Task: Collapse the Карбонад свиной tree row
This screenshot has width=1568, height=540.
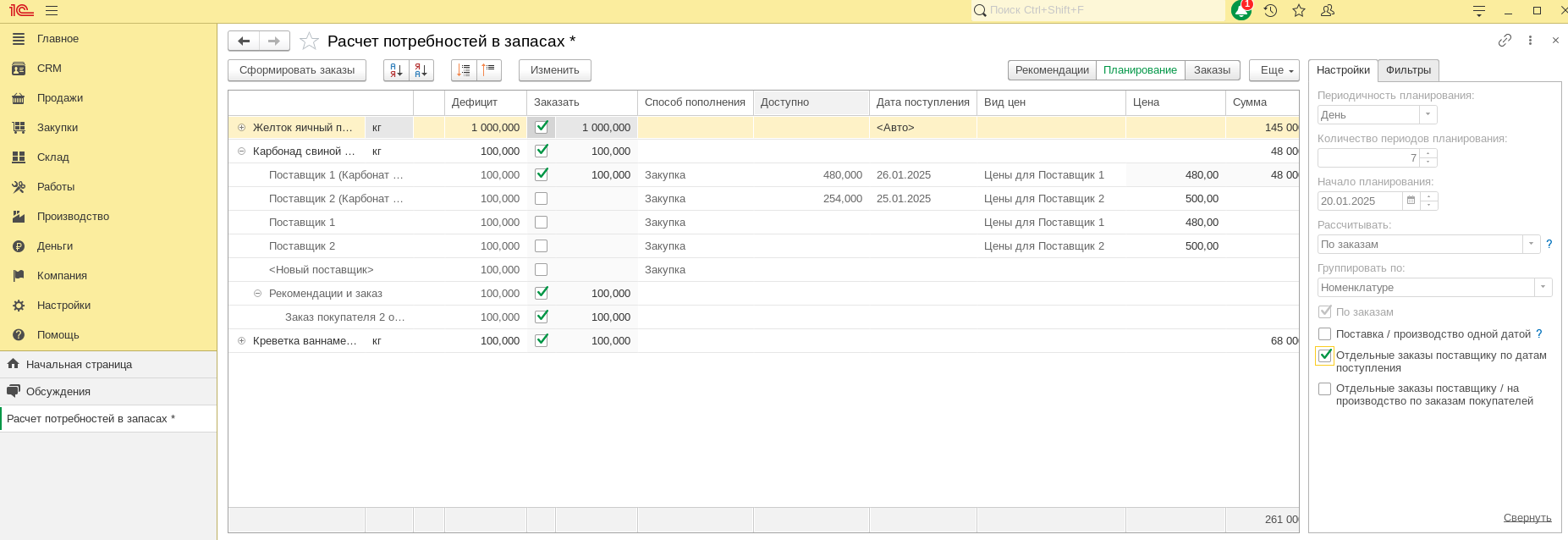Action: (x=241, y=152)
